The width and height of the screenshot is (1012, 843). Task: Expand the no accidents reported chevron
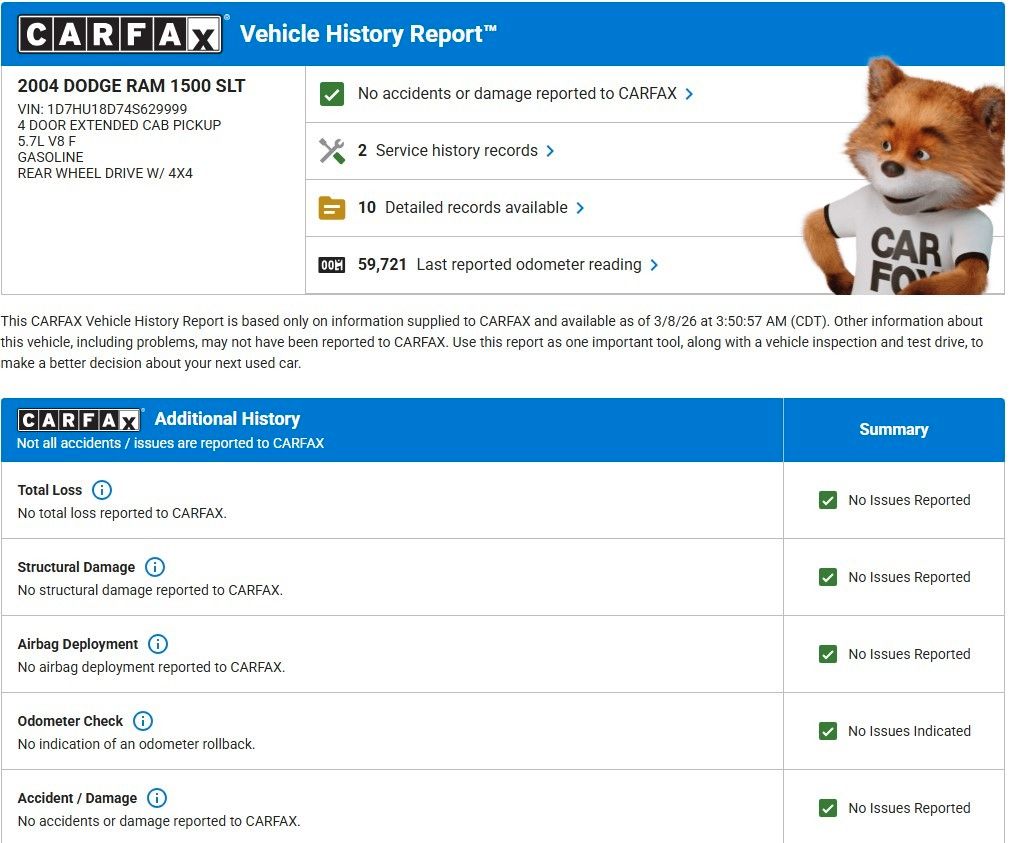(690, 94)
